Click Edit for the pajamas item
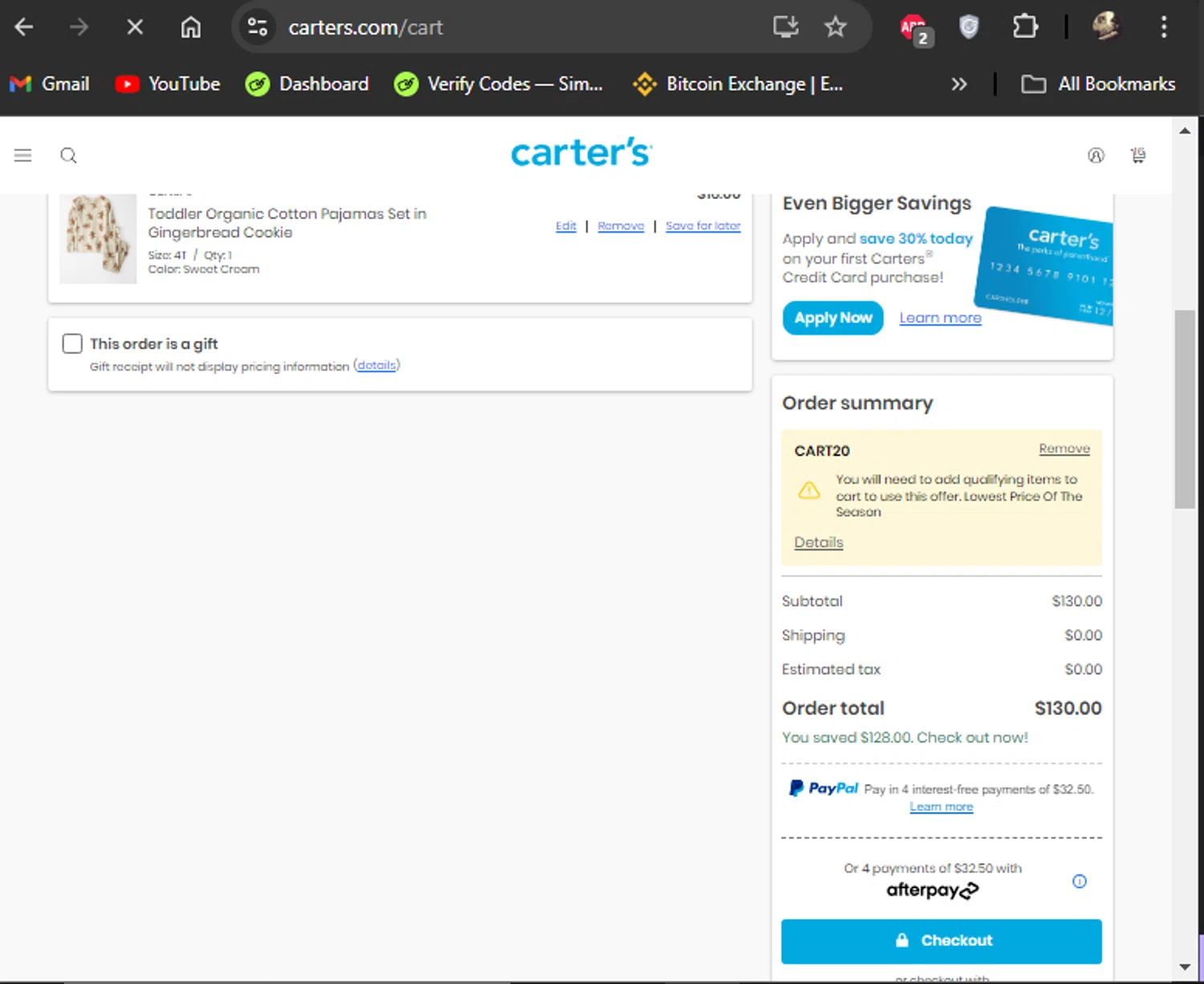1204x984 pixels. 566,226
